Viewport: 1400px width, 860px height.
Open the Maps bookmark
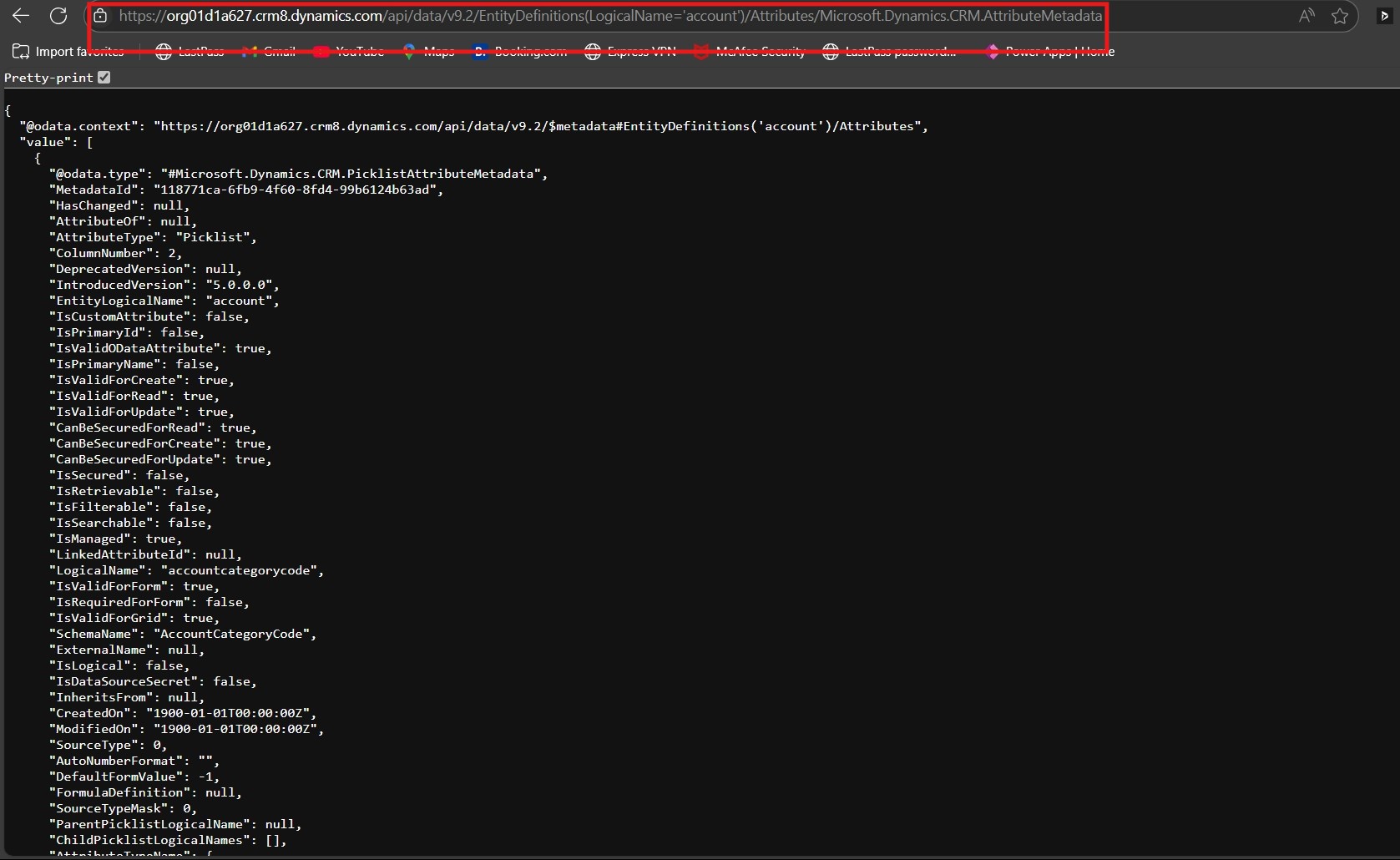(x=429, y=52)
